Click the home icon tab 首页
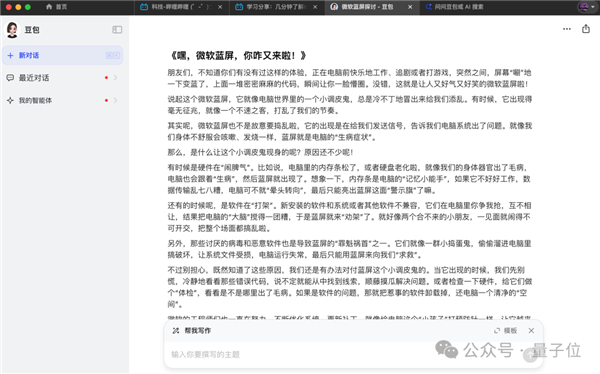This screenshot has width=600, height=374. point(56,7)
